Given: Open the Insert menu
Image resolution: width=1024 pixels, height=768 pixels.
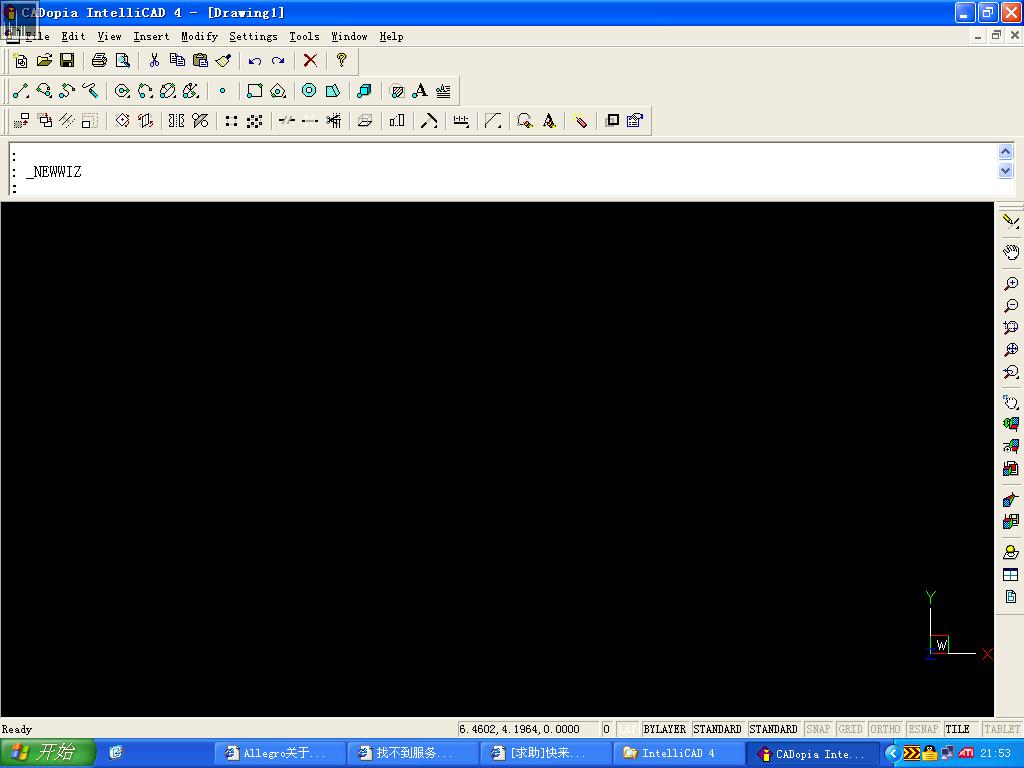Looking at the screenshot, I should [152, 37].
